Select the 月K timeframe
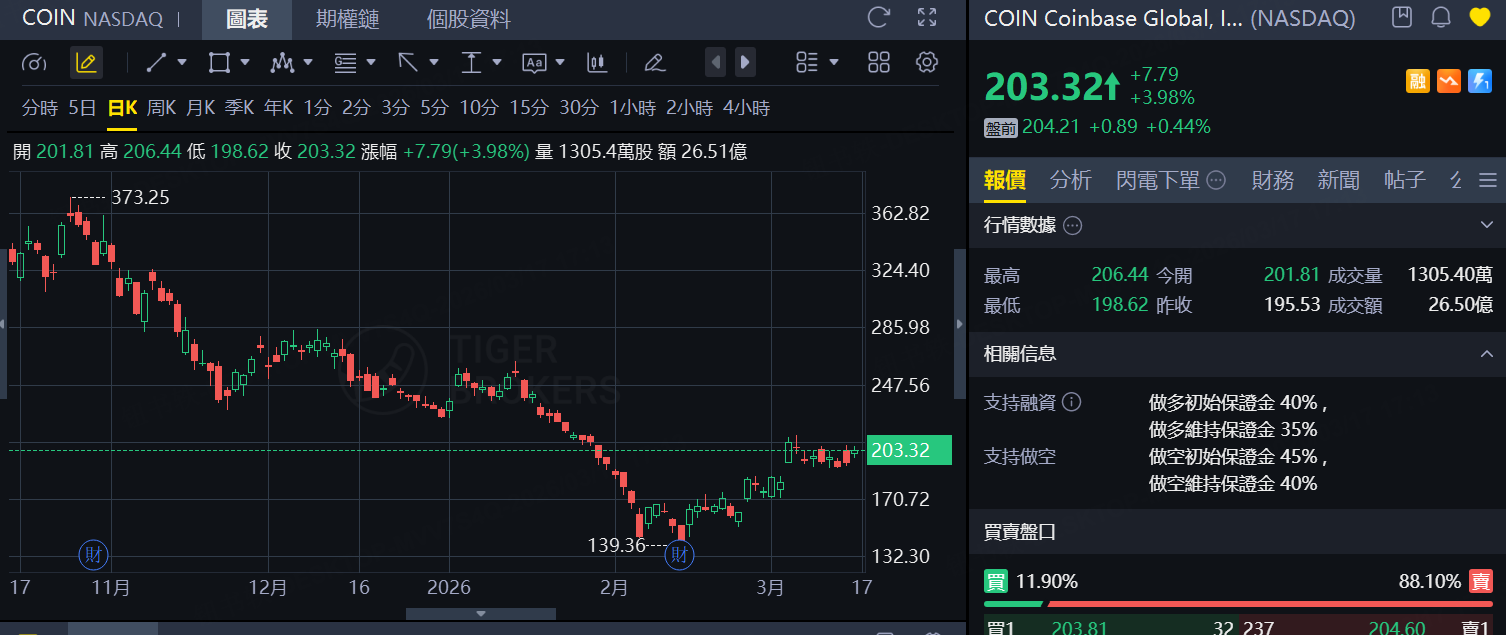 (x=201, y=107)
